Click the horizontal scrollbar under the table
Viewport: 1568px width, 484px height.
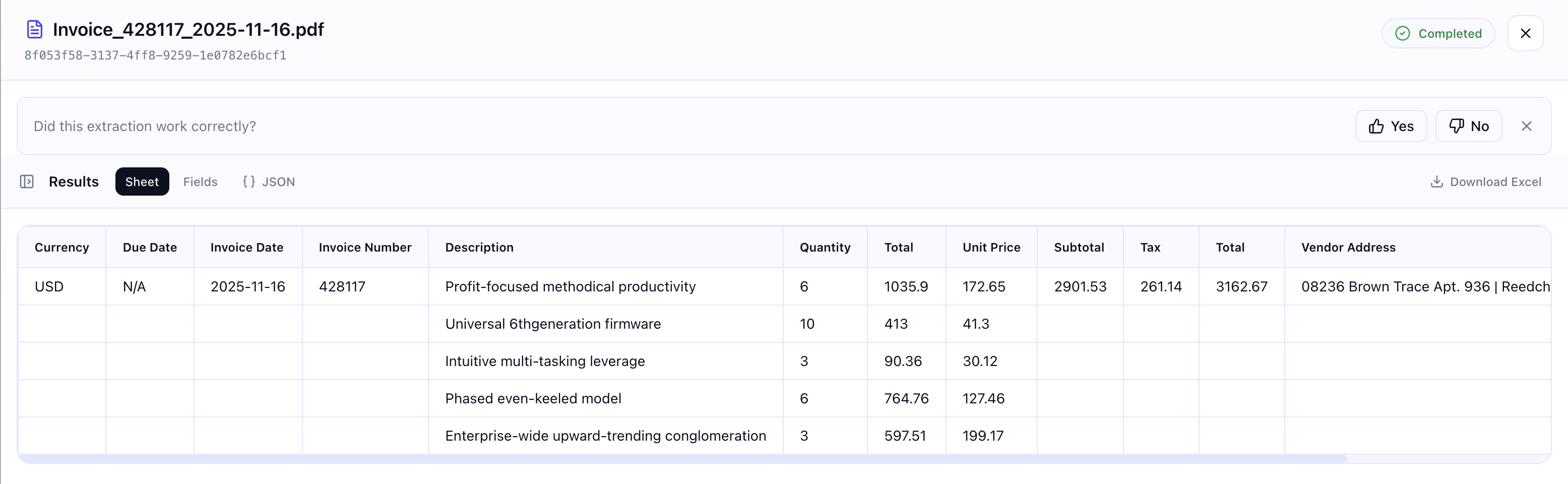tap(682, 458)
